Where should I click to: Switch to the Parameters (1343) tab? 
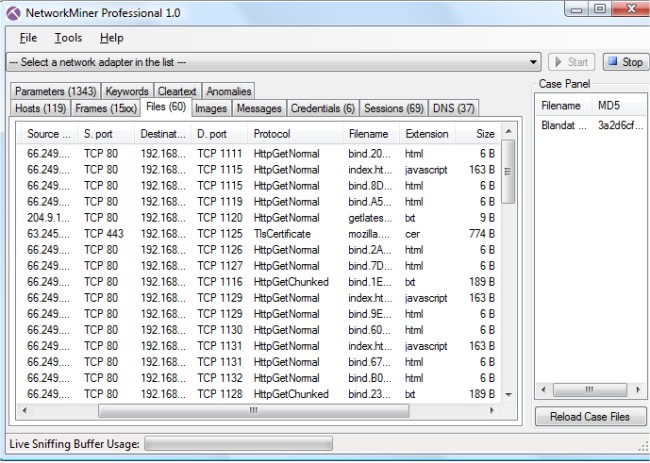56,91
